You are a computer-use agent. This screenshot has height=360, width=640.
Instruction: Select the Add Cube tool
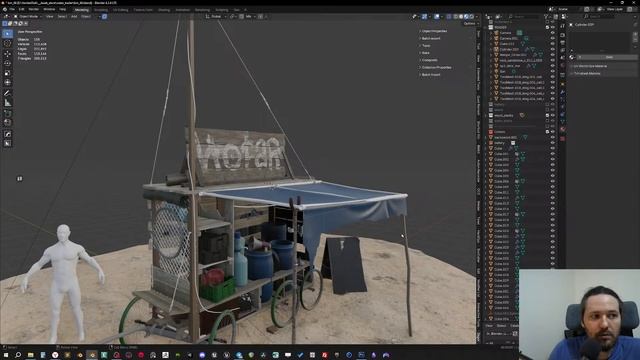[7, 113]
